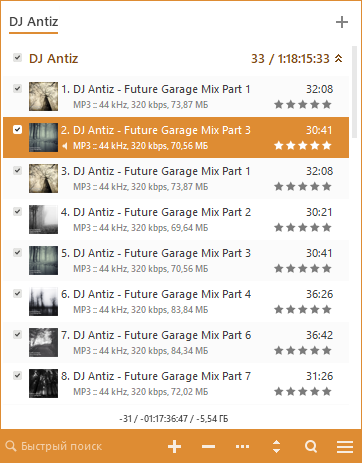
Task: Click the new playlist plus icon
Action: [342, 22]
